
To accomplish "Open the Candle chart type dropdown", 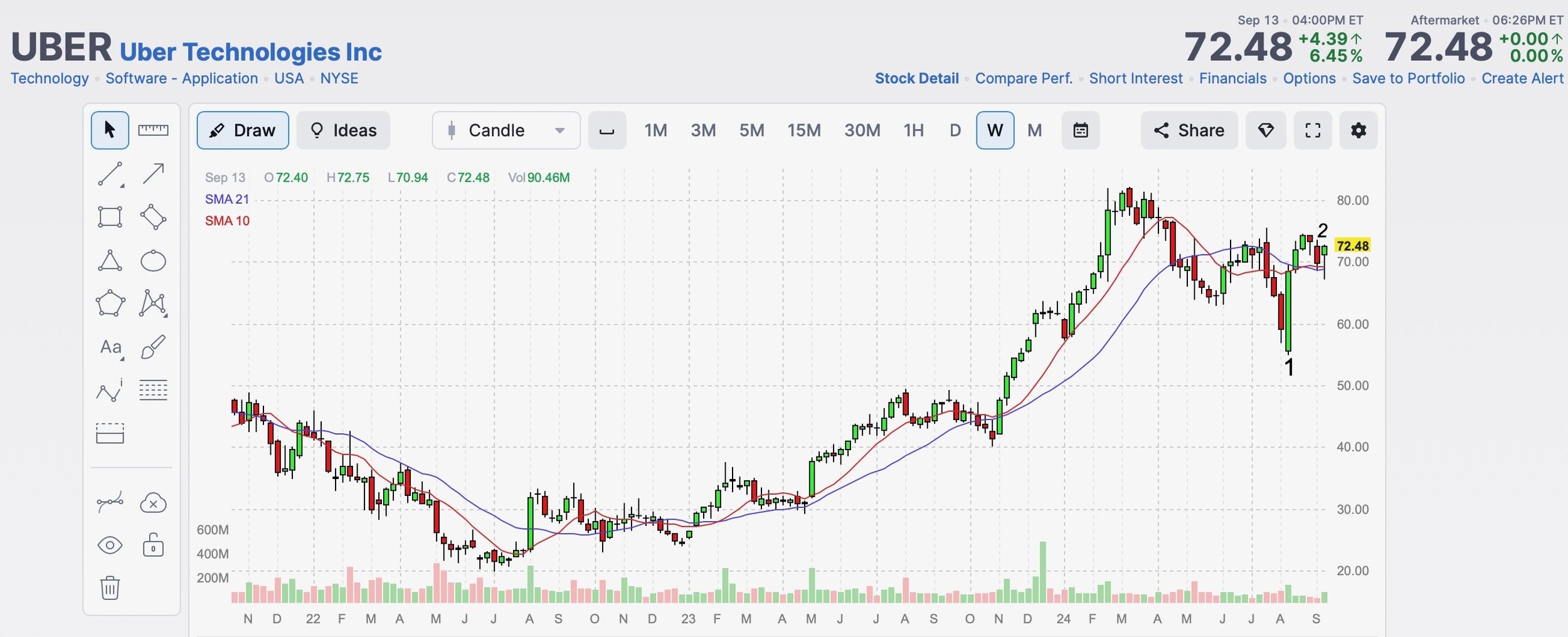I will (x=506, y=130).
